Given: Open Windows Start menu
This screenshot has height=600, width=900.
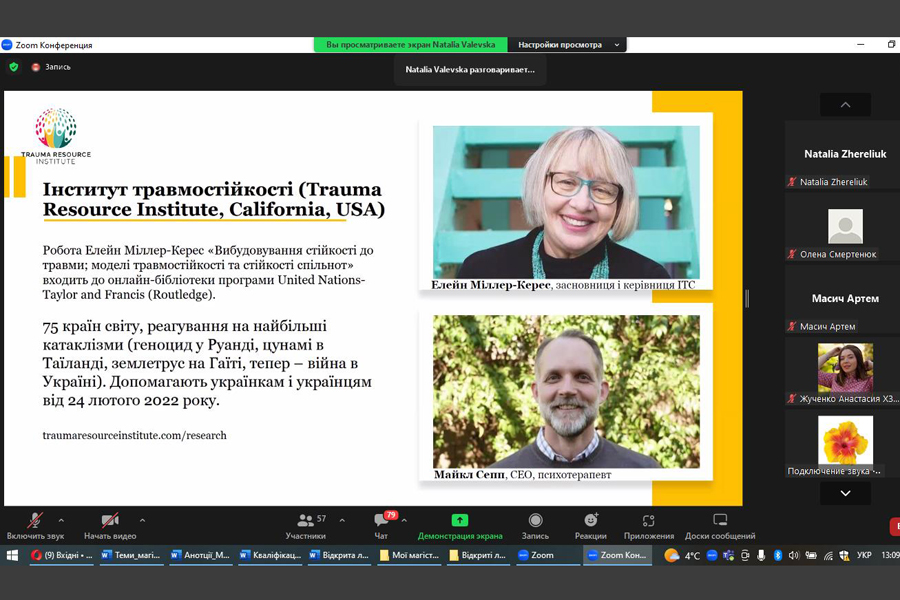Looking at the screenshot, I should tap(12, 555).
